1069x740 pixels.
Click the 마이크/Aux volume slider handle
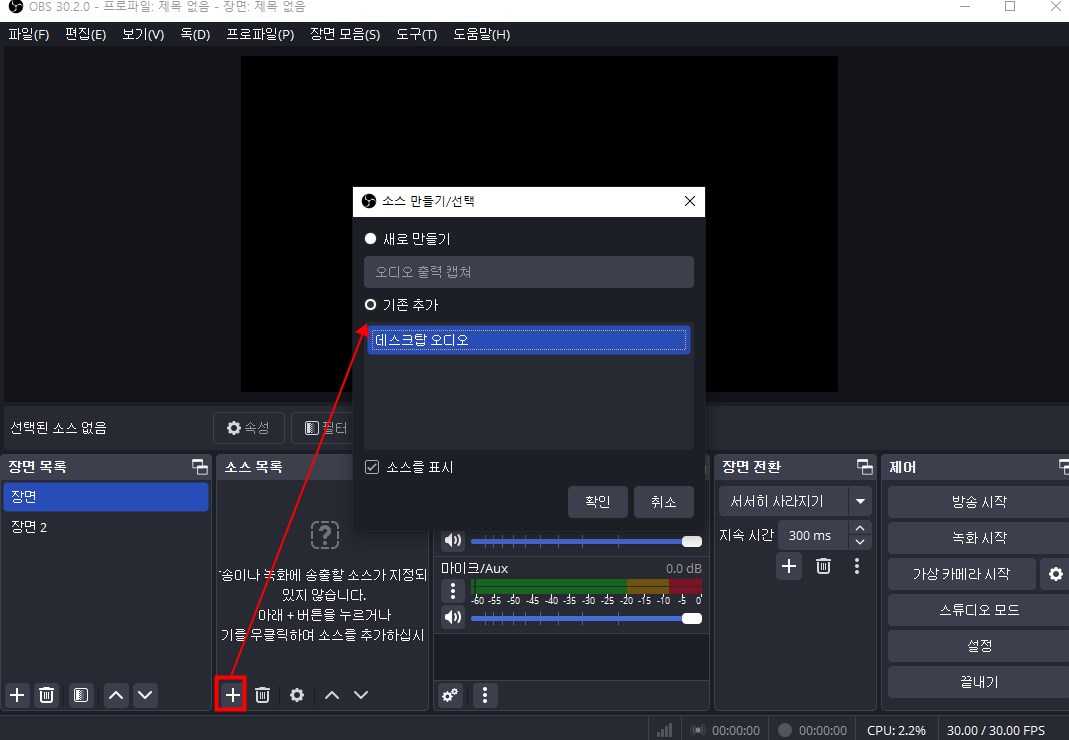click(692, 617)
